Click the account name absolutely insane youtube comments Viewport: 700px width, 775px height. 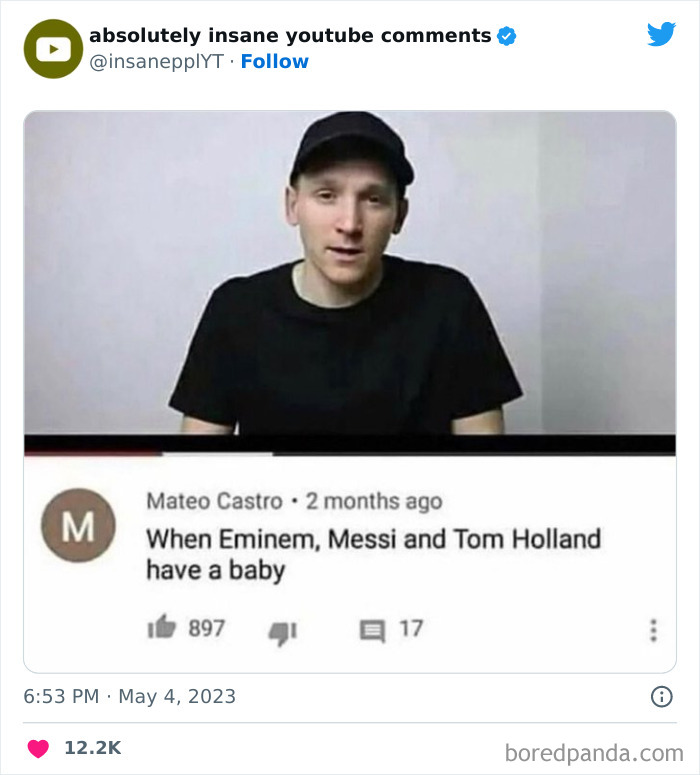pos(290,36)
